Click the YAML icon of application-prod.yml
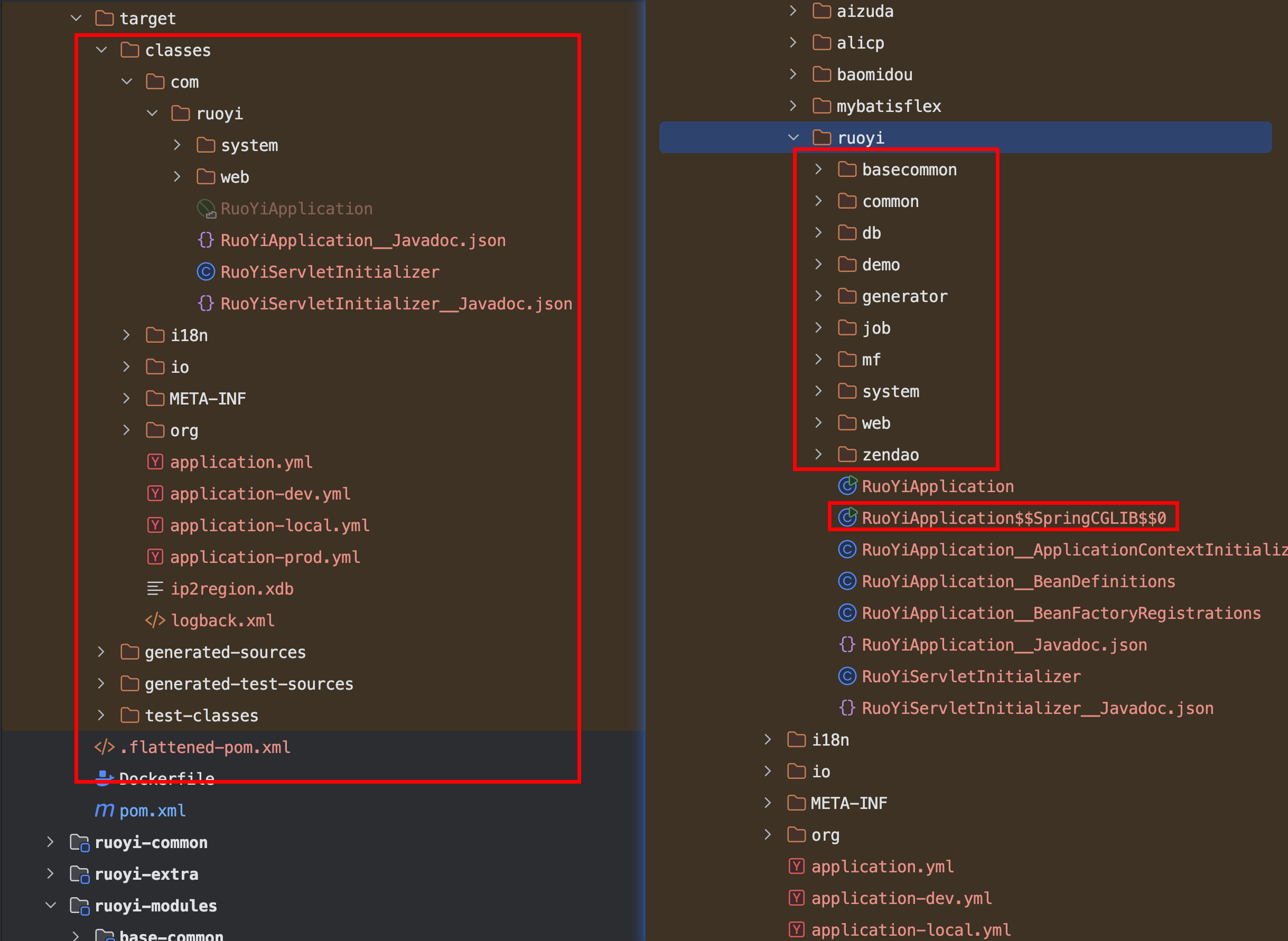This screenshot has height=941, width=1288. 155,557
